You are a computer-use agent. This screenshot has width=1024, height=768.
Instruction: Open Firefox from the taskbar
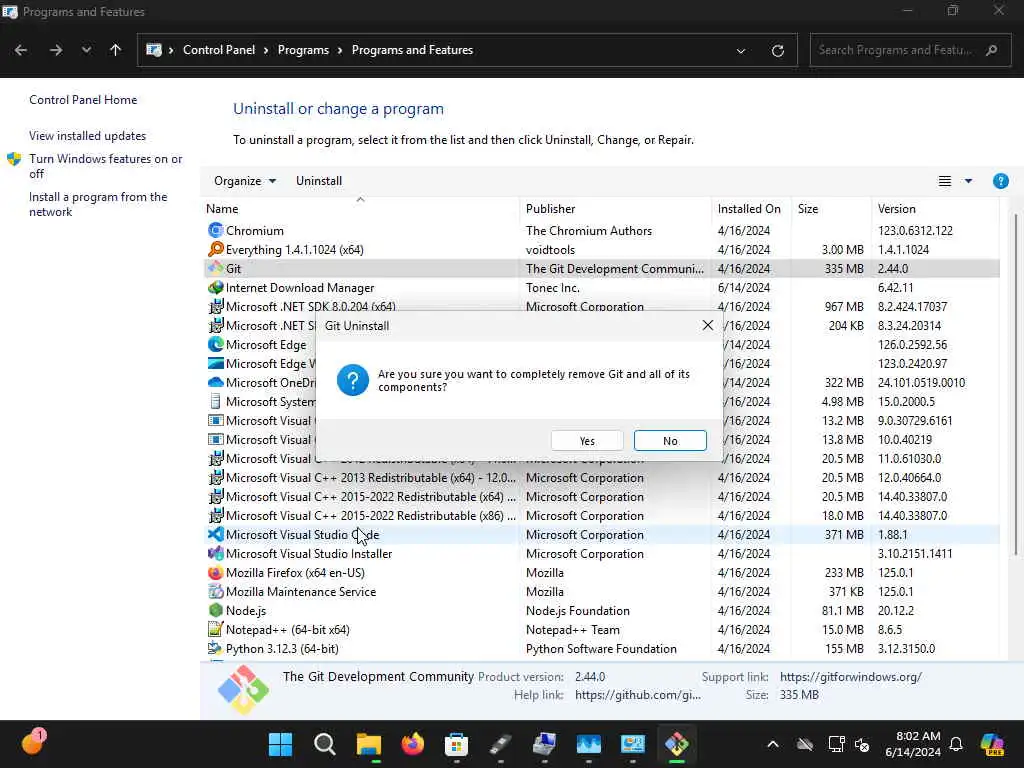(x=412, y=744)
